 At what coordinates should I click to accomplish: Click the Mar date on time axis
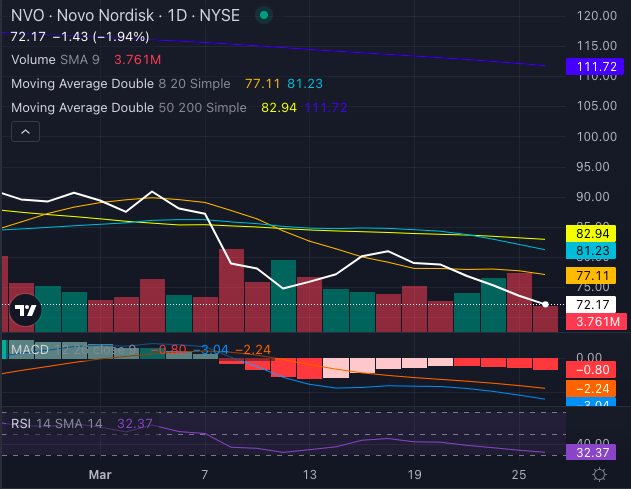pos(100,475)
